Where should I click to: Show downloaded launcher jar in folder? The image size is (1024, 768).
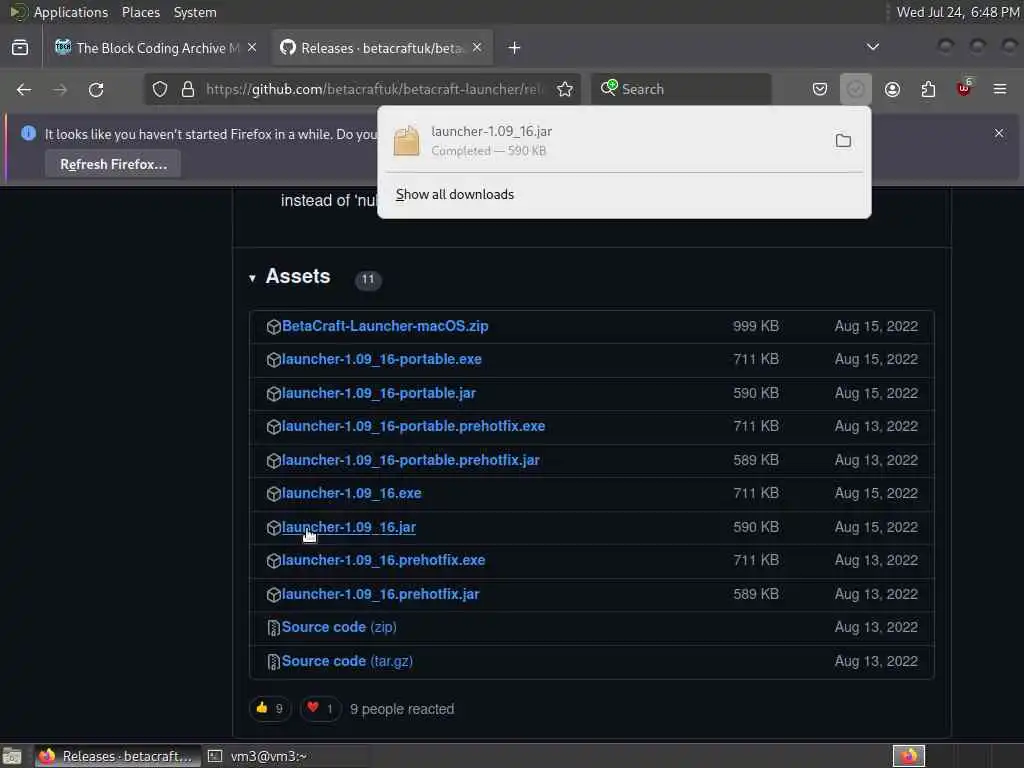coord(843,140)
